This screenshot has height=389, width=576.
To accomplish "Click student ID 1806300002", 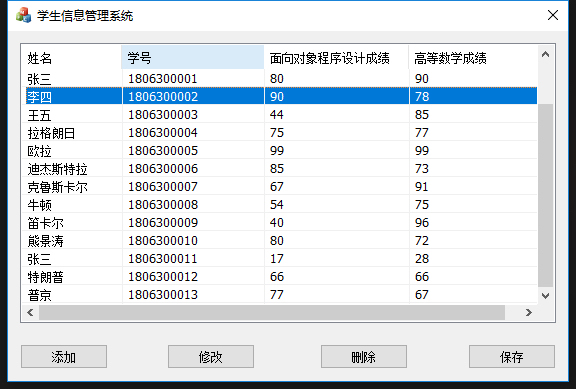I will pos(163,97).
